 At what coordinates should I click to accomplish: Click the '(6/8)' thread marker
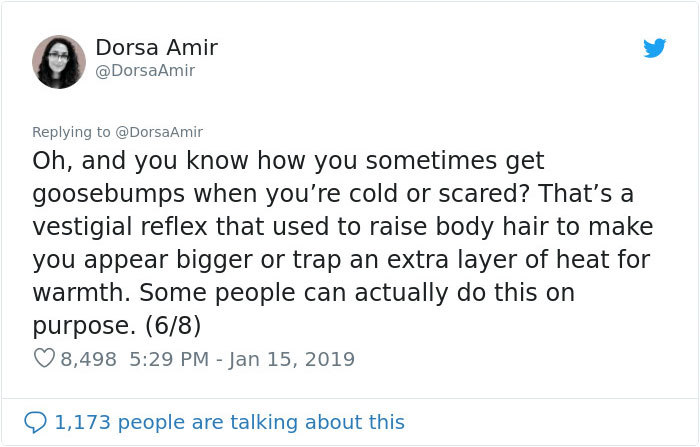pos(163,326)
